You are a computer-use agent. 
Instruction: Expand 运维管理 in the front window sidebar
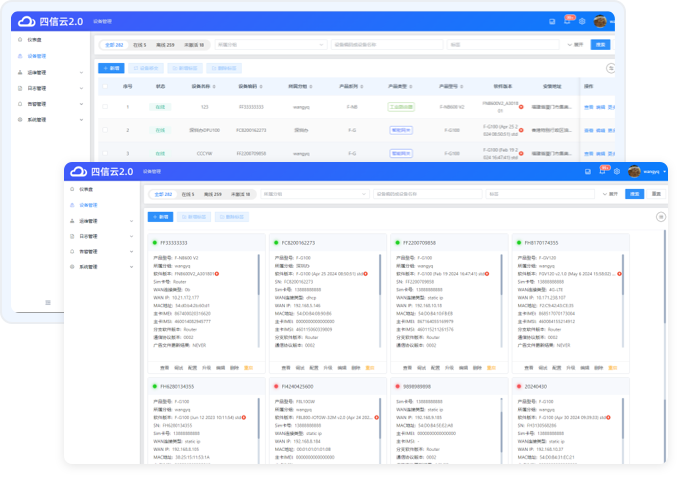click(x=131, y=221)
